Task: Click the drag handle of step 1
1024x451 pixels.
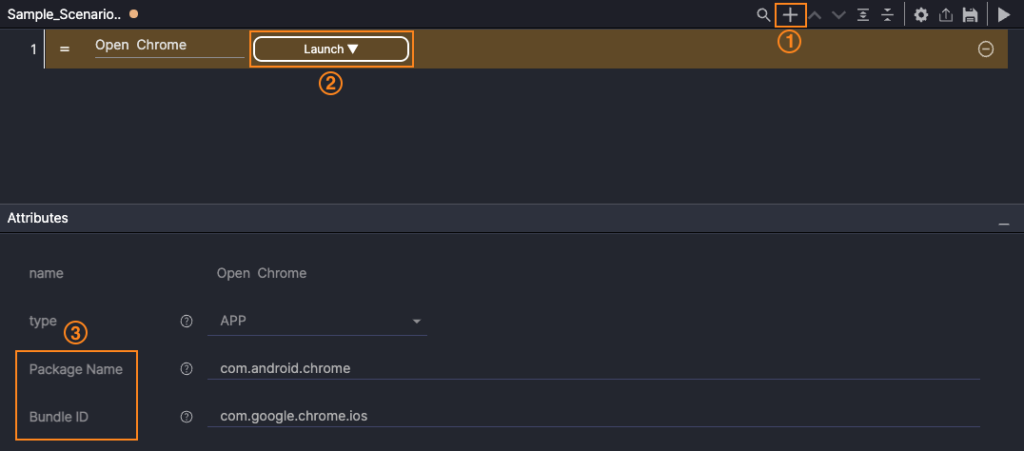Action: pyautogui.click(x=65, y=49)
